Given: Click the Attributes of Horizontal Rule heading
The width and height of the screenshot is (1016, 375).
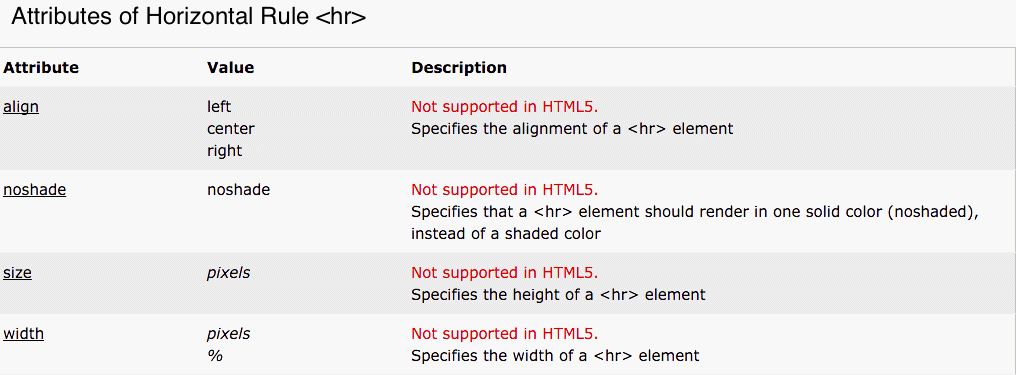Looking at the screenshot, I should pos(189,17).
